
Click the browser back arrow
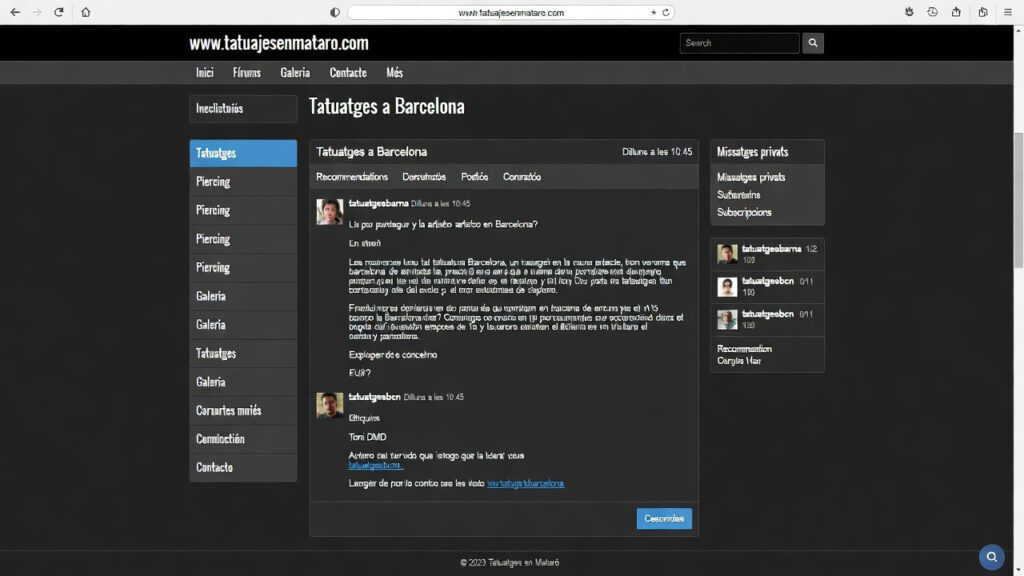14,12
